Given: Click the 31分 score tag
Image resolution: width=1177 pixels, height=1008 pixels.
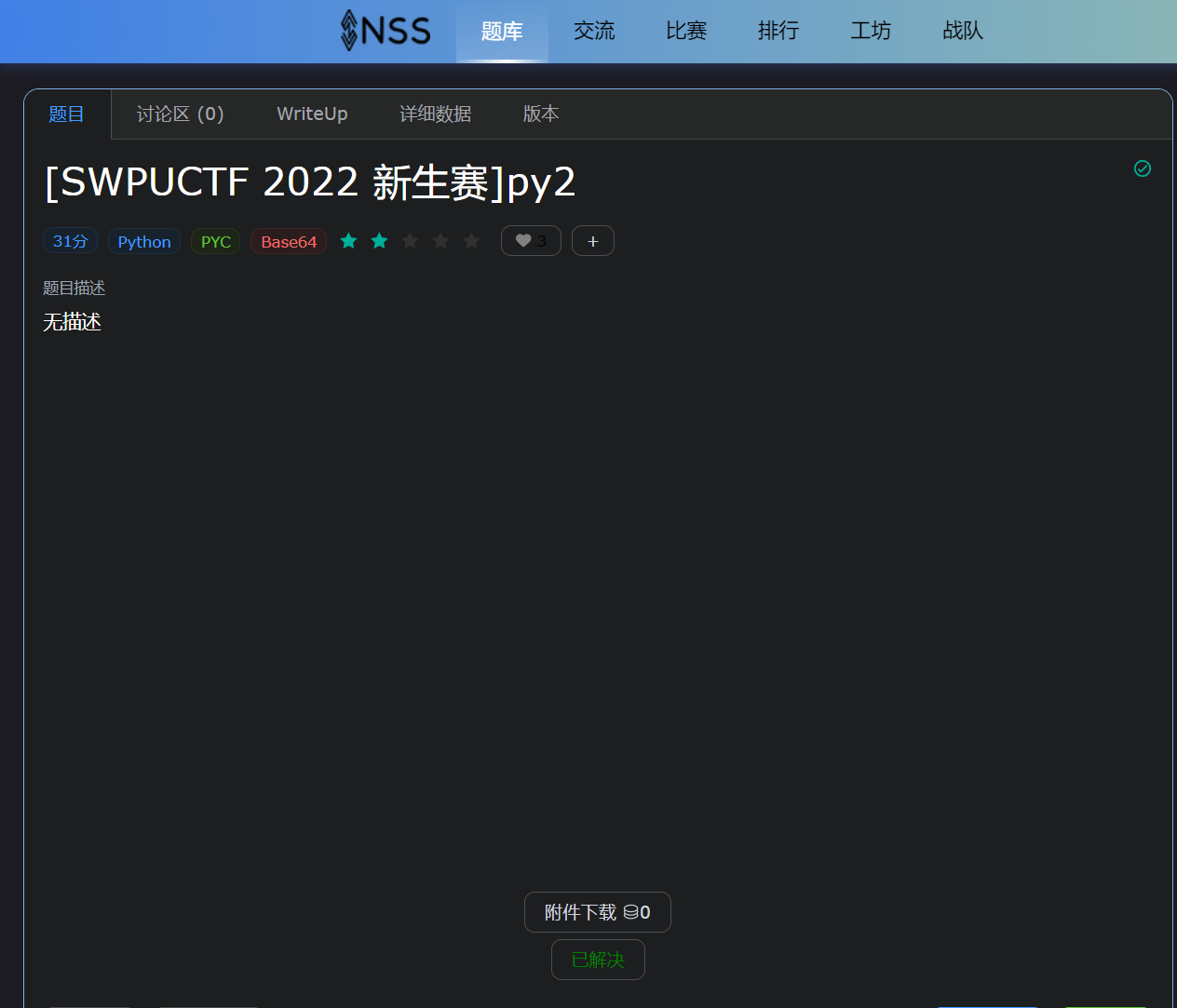Looking at the screenshot, I should [x=70, y=241].
